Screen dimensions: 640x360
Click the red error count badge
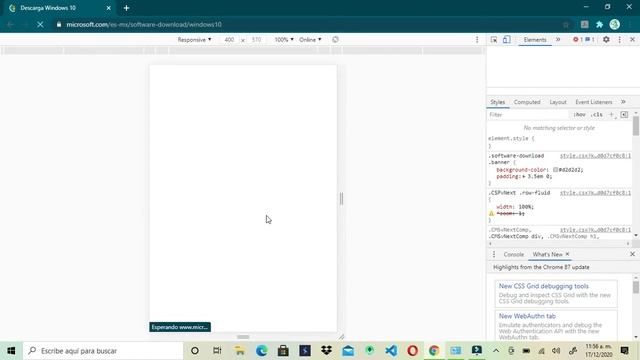(x=577, y=40)
